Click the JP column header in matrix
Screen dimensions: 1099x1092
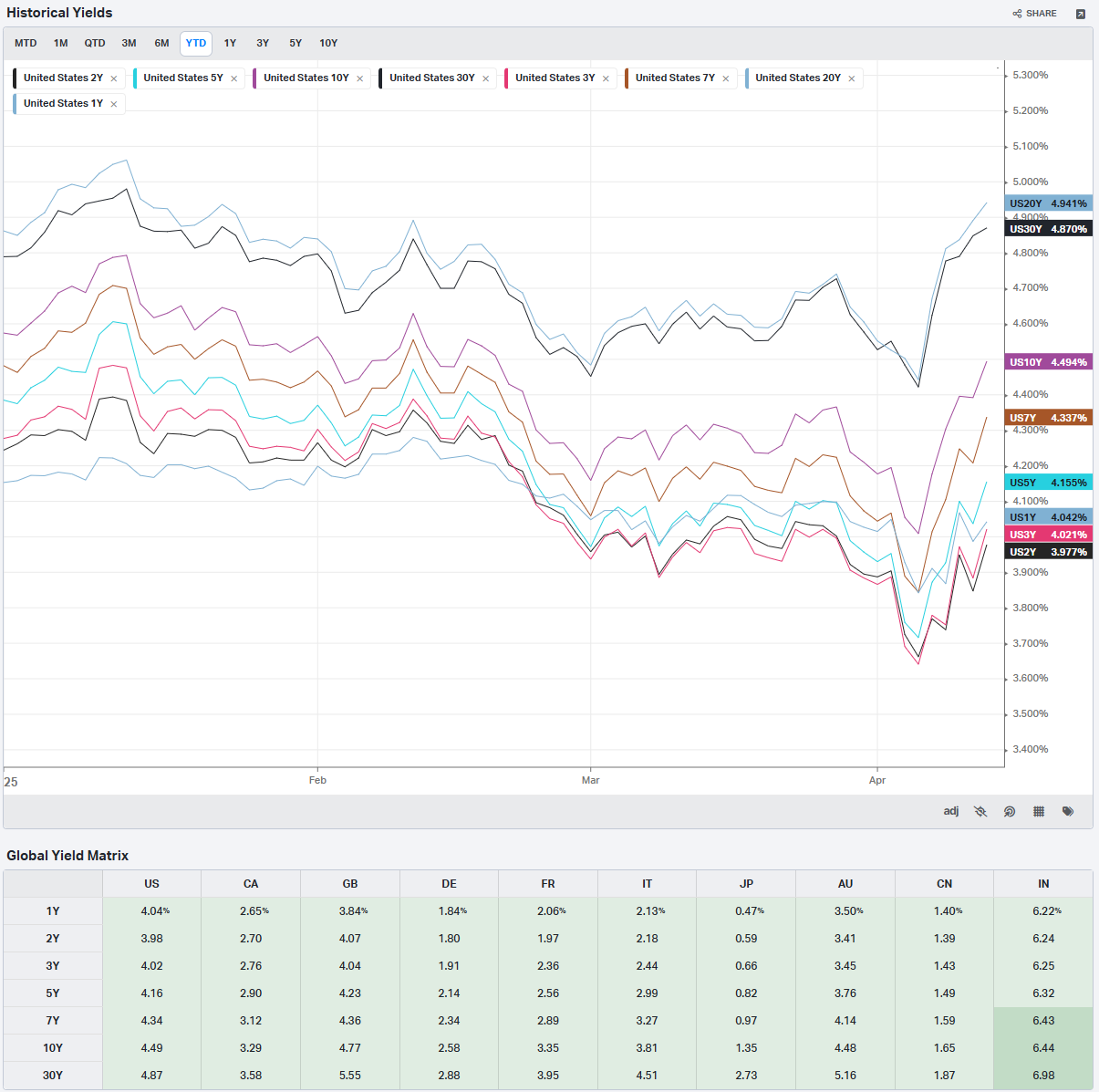(x=746, y=884)
